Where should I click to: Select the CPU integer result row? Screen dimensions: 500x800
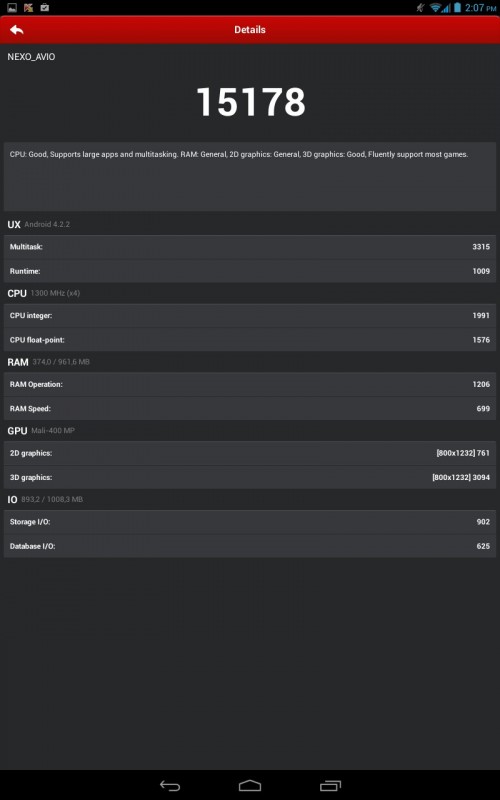point(250,316)
